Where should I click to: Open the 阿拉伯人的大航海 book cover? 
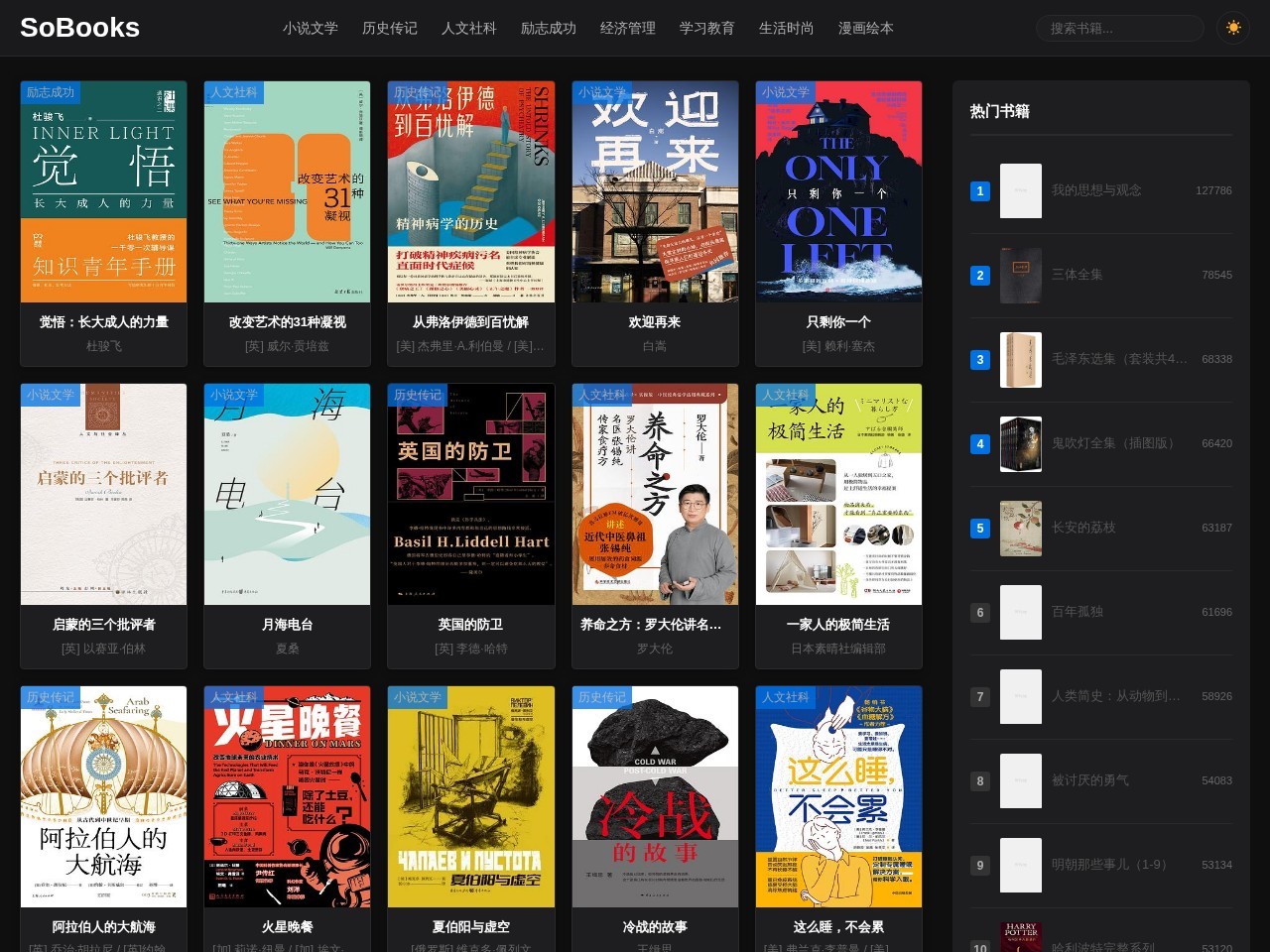pos(104,796)
